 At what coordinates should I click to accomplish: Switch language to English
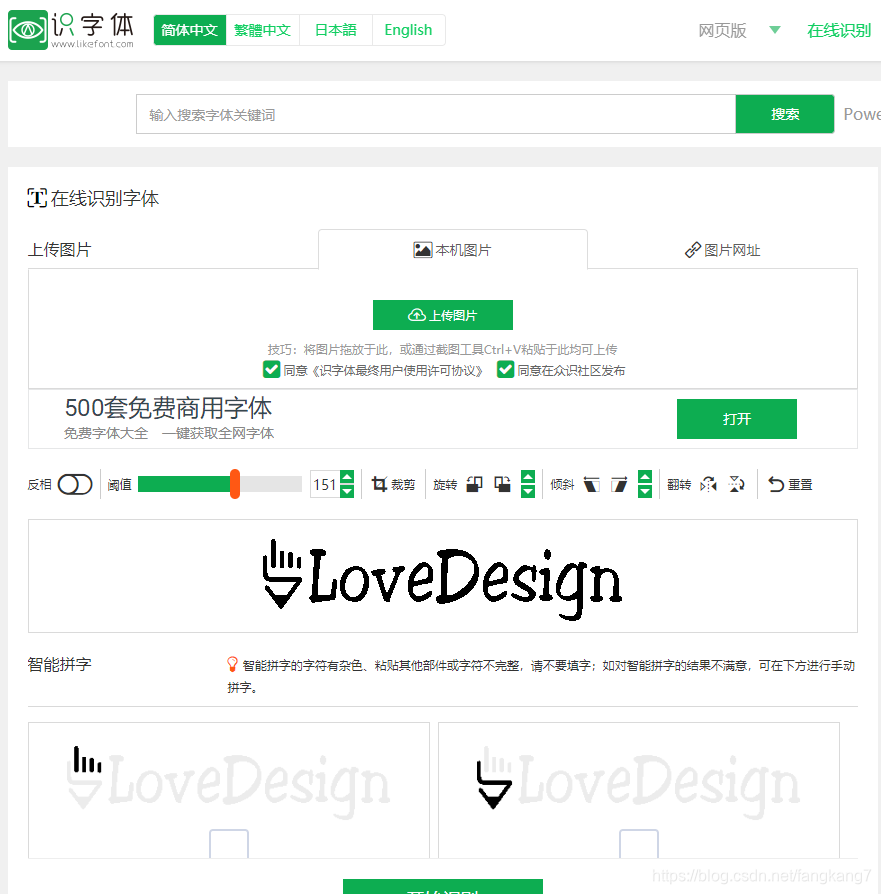pyautogui.click(x=408, y=30)
